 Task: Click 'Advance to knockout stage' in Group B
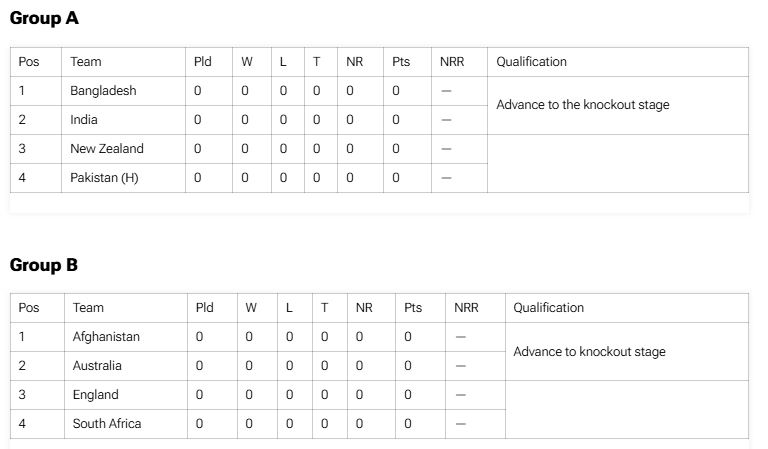point(589,352)
